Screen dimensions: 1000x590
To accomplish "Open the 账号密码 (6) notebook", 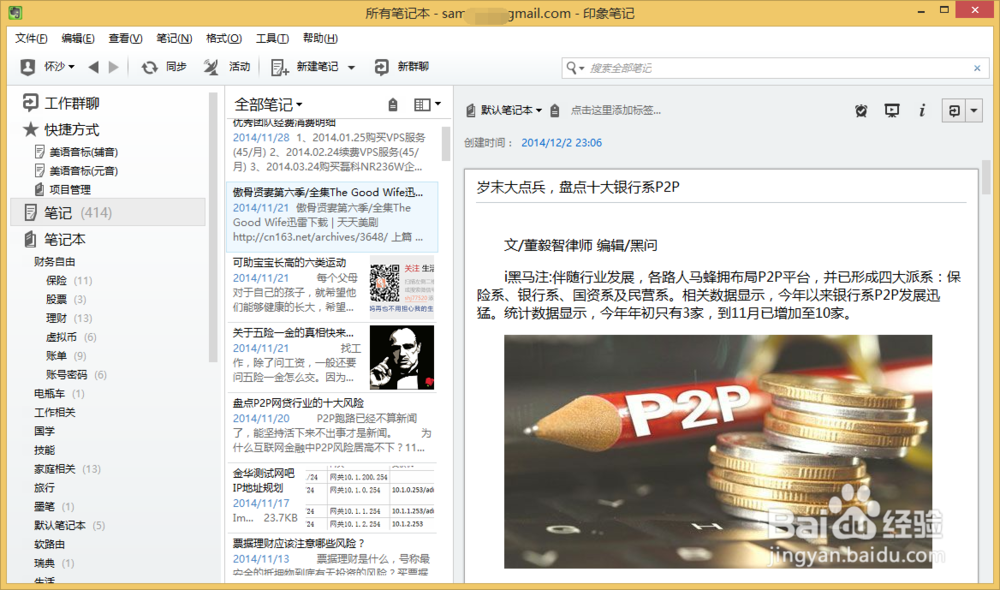I will (76, 374).
